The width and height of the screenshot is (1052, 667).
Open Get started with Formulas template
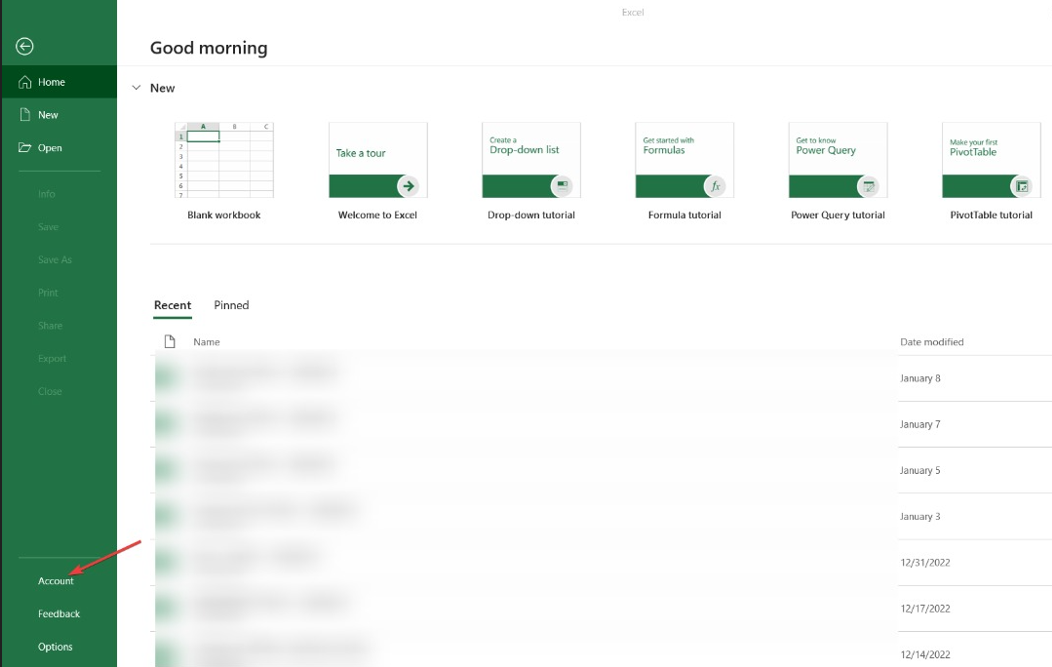tap(684, 160)
